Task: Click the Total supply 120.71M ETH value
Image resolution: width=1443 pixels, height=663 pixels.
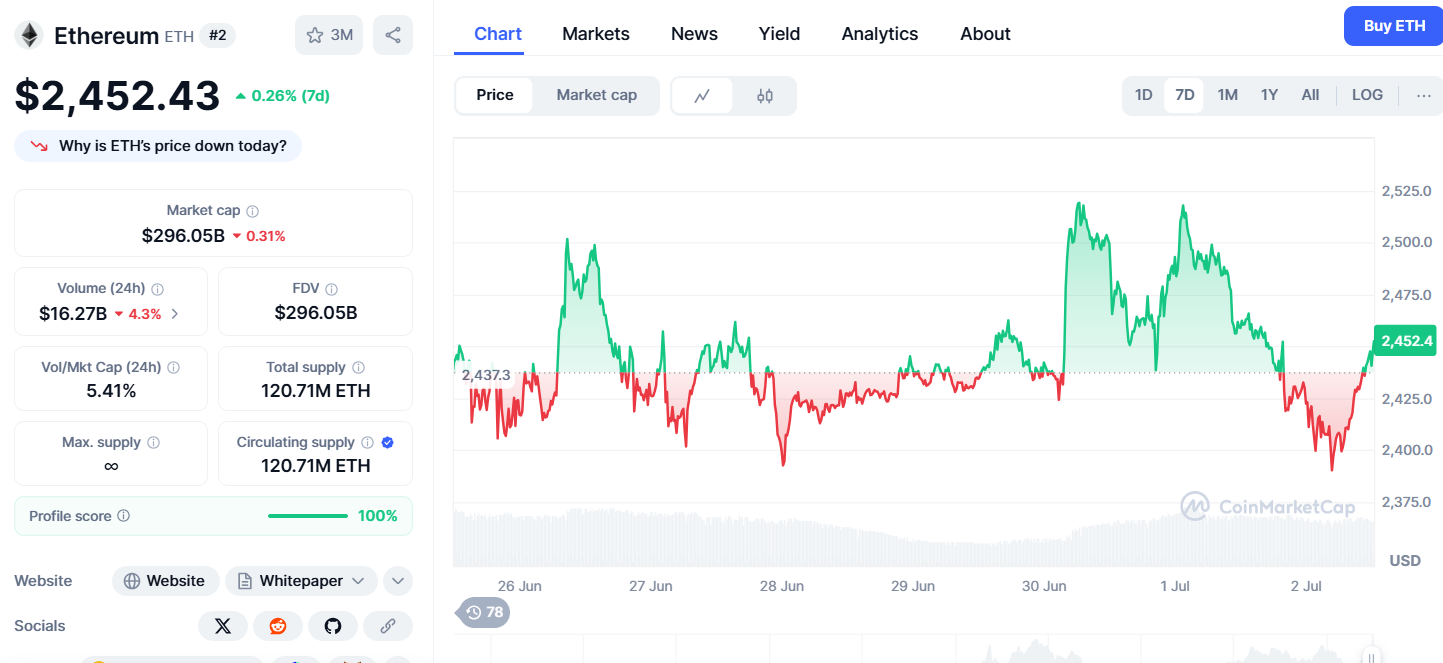Action: coord(316,391)
